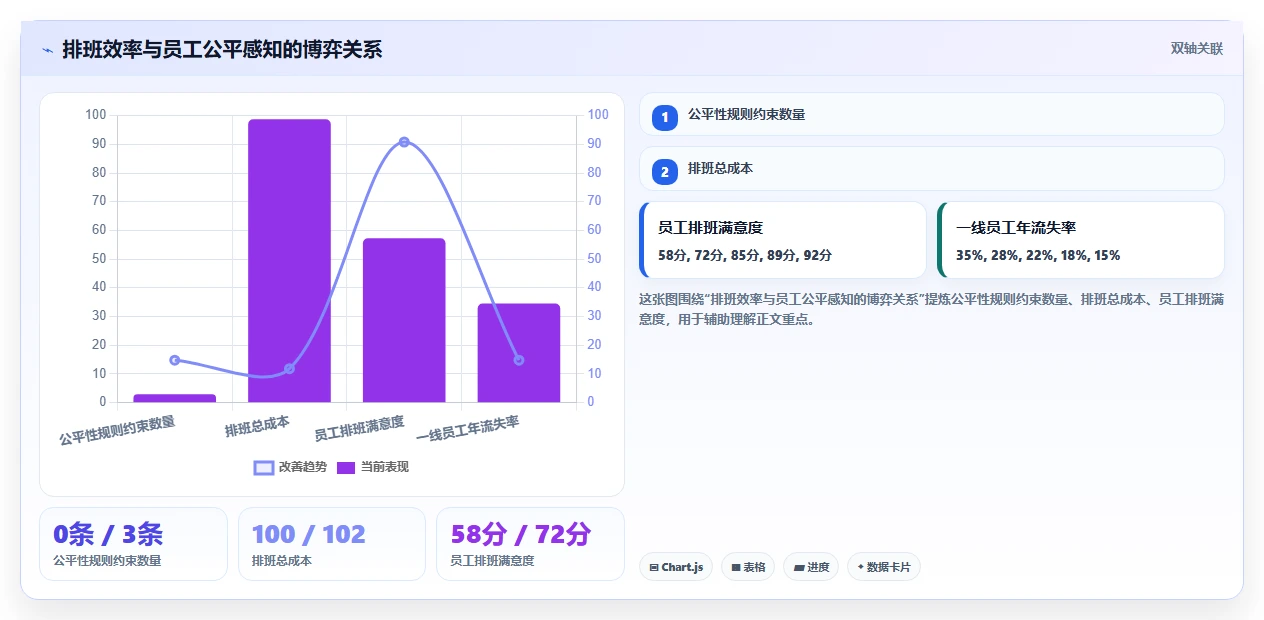1264x620 pixels.
Task: Click the 进度 tag icon
Action: (x=799, y=567)
